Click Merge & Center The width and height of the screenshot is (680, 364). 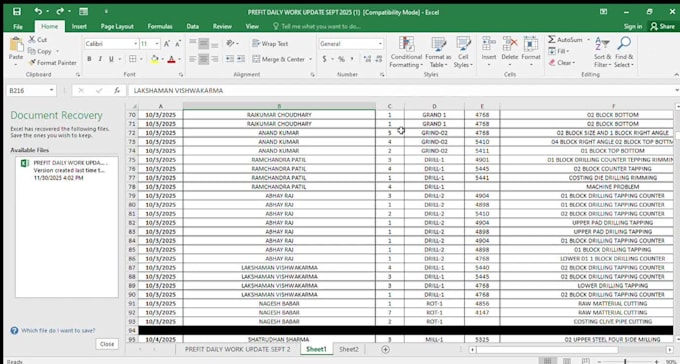click(x=278, y=59)
